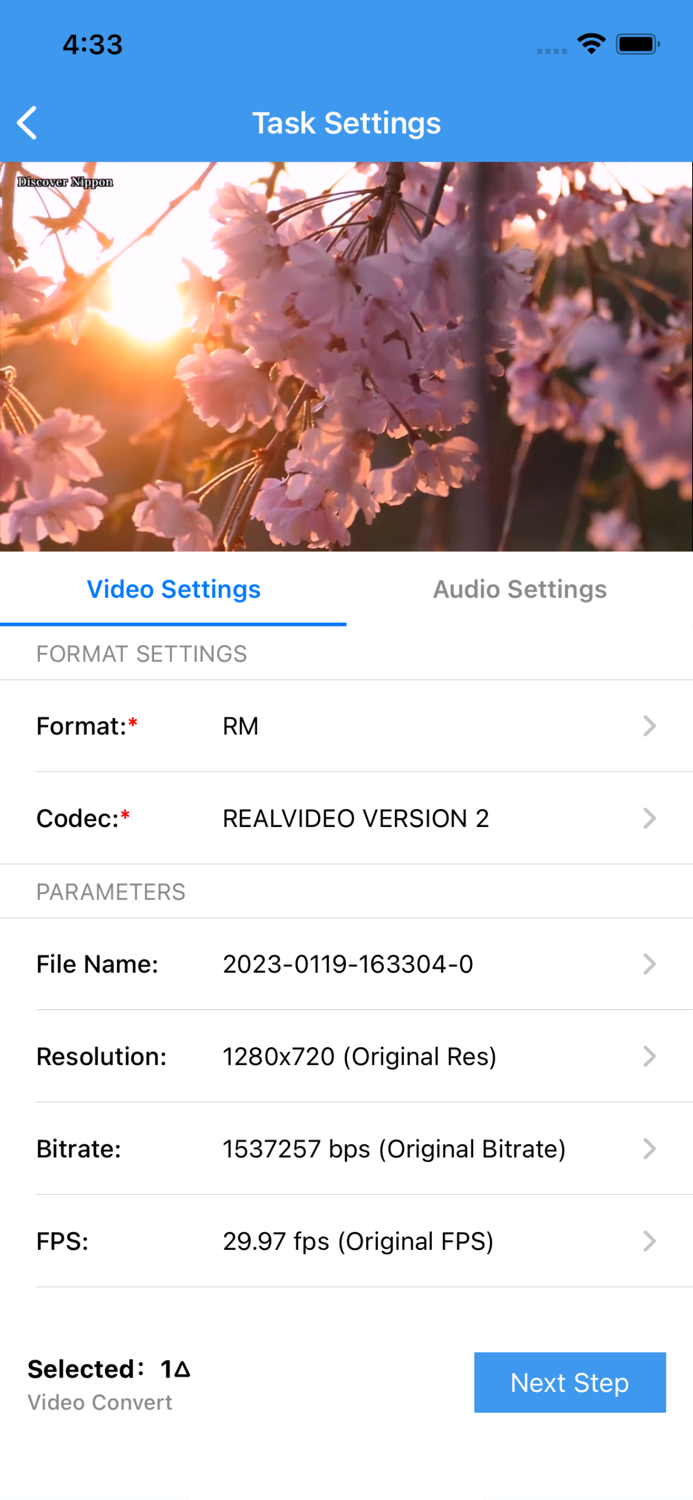Image resolution: width=693 pixels, height=1500 pixels.
Task: Tap the cherry blossom video preview thumbnail
Action: 346,355
